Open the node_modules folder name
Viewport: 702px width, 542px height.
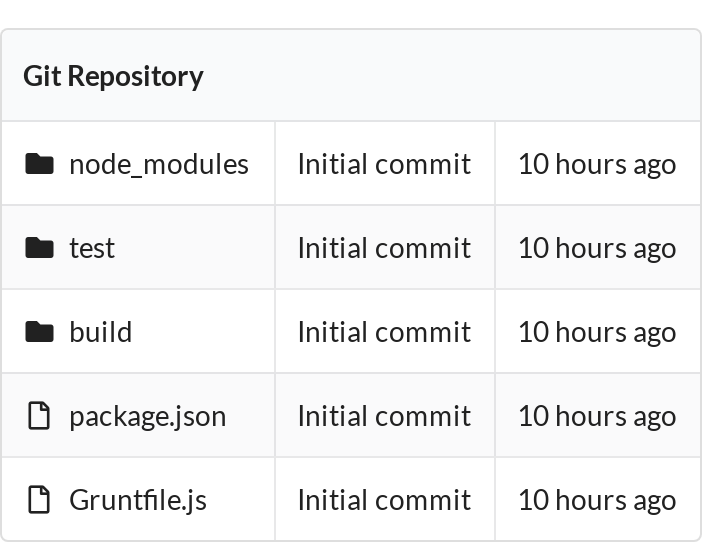159,164
